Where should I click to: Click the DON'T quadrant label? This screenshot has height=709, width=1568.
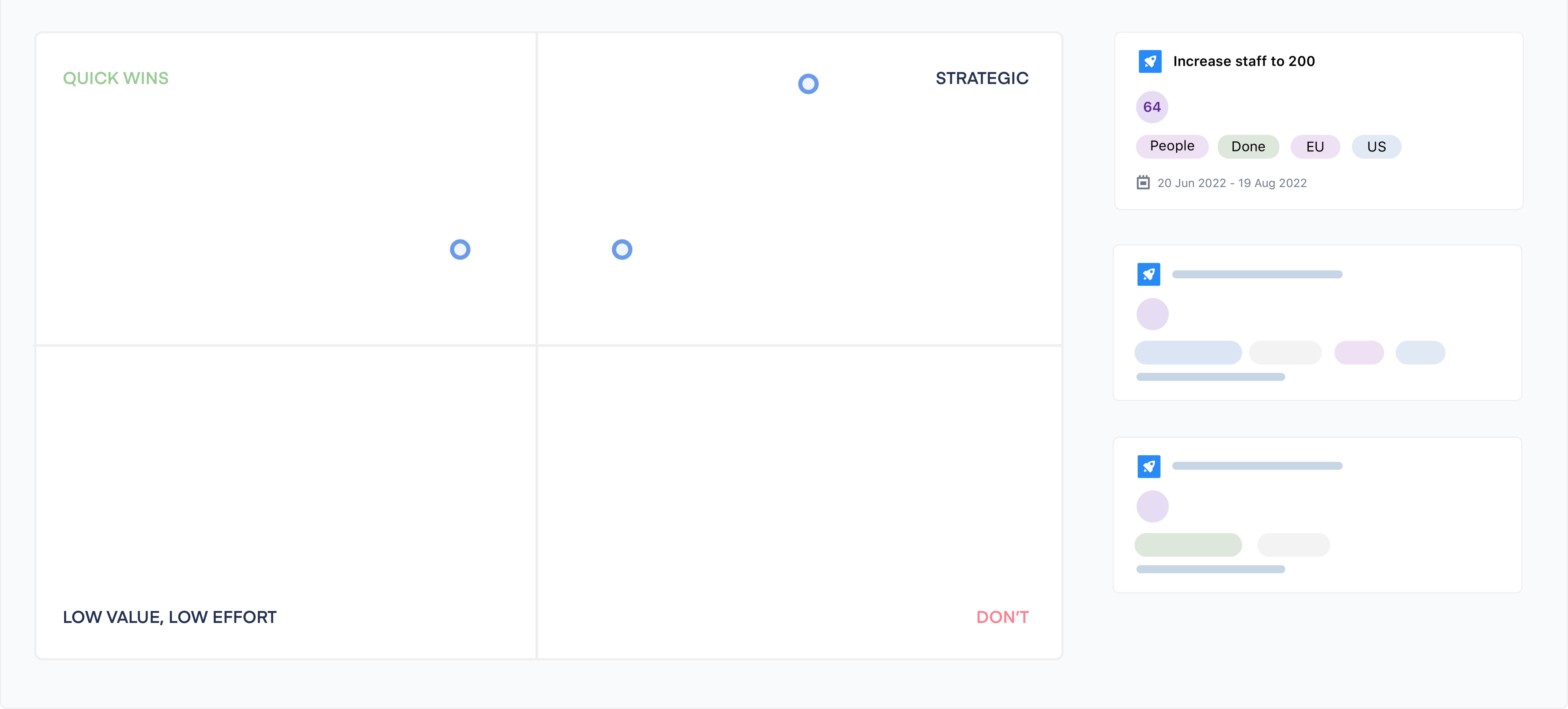pyautogui.click(x=1002, y=617)
